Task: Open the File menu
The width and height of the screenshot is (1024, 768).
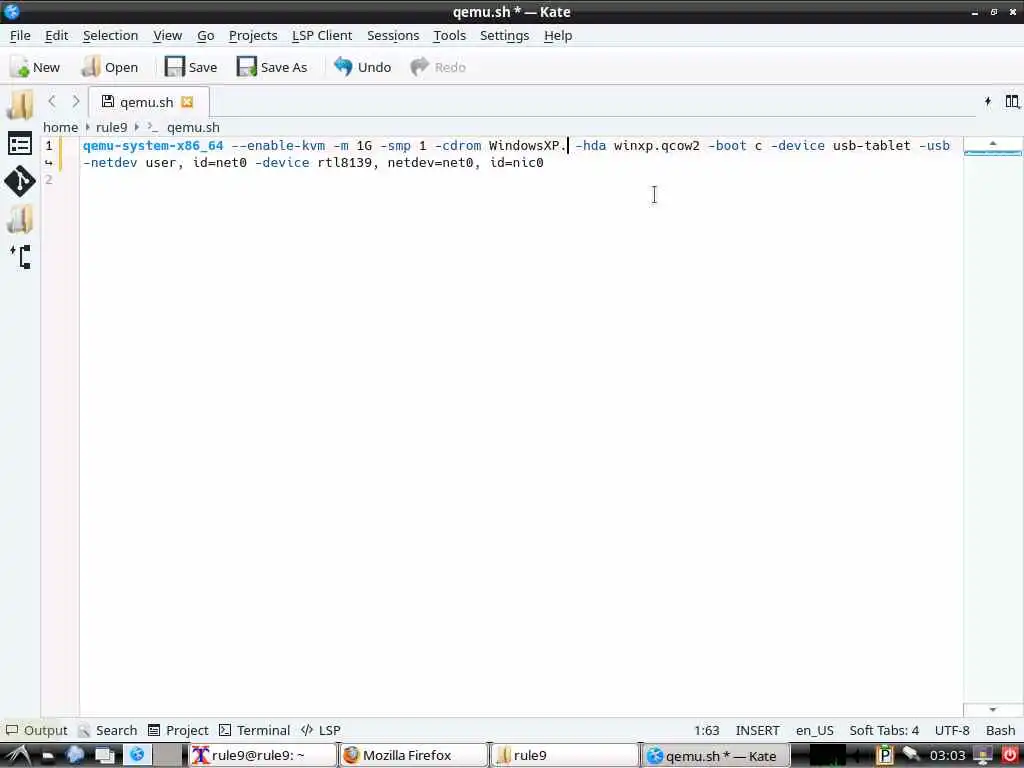Action: pos(20,35)
